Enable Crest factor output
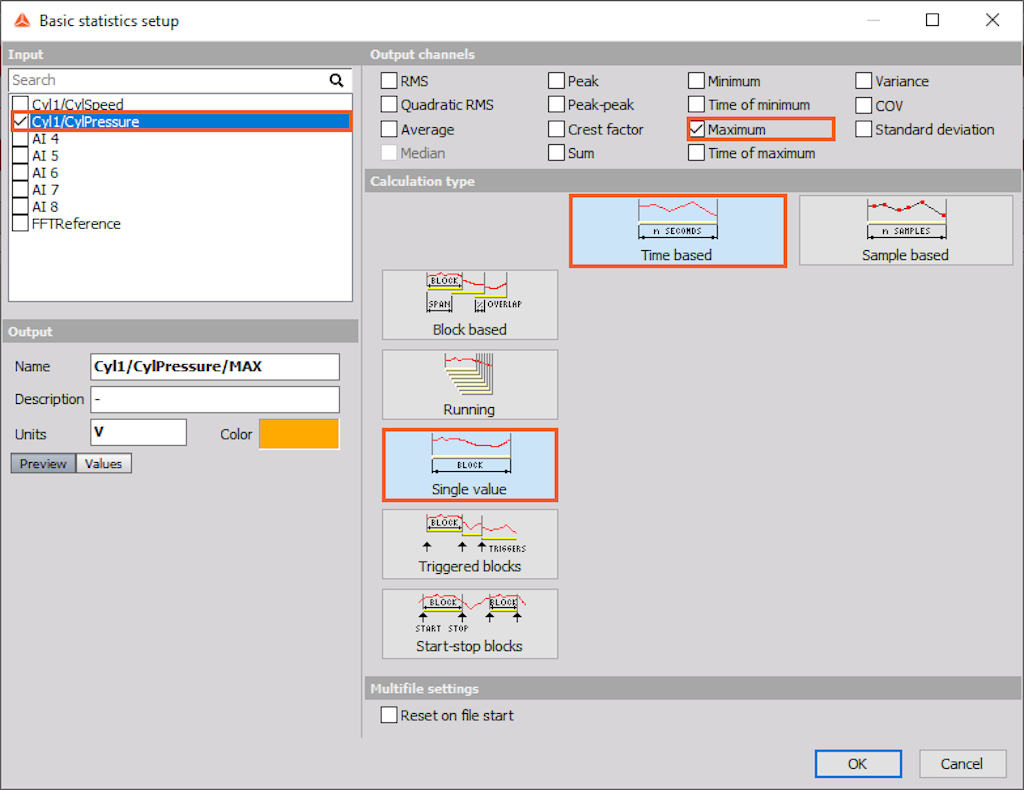 point(556,129)
